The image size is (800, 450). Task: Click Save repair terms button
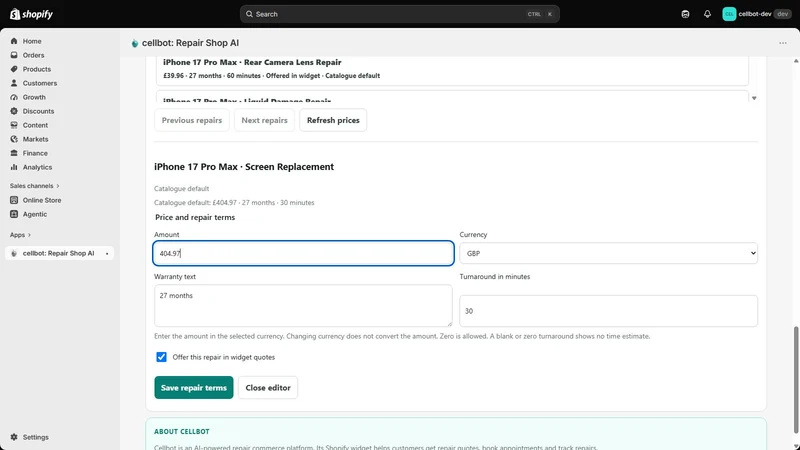coord(194,387)
